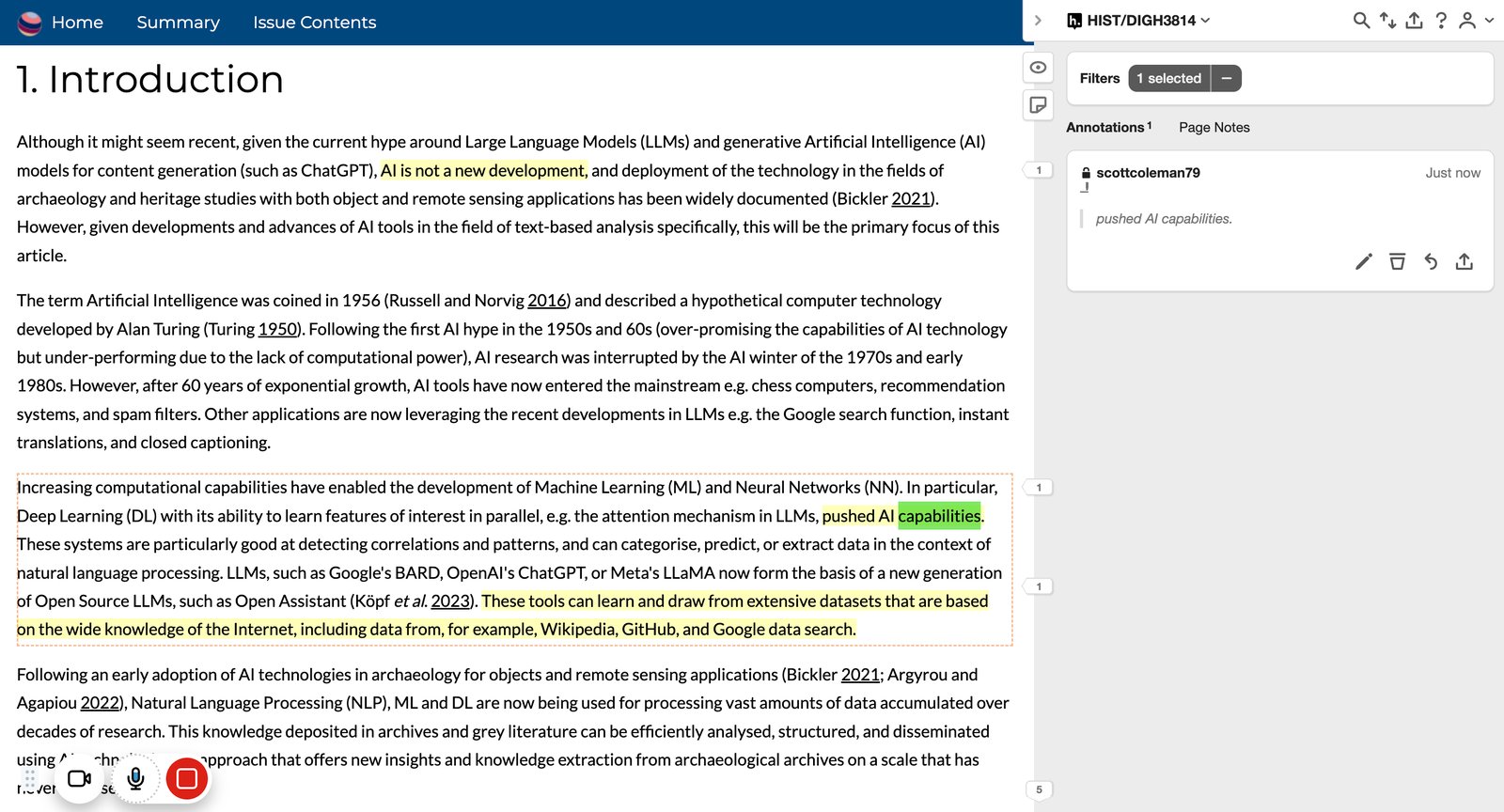Switch to the Page Notes tab

1214,127
